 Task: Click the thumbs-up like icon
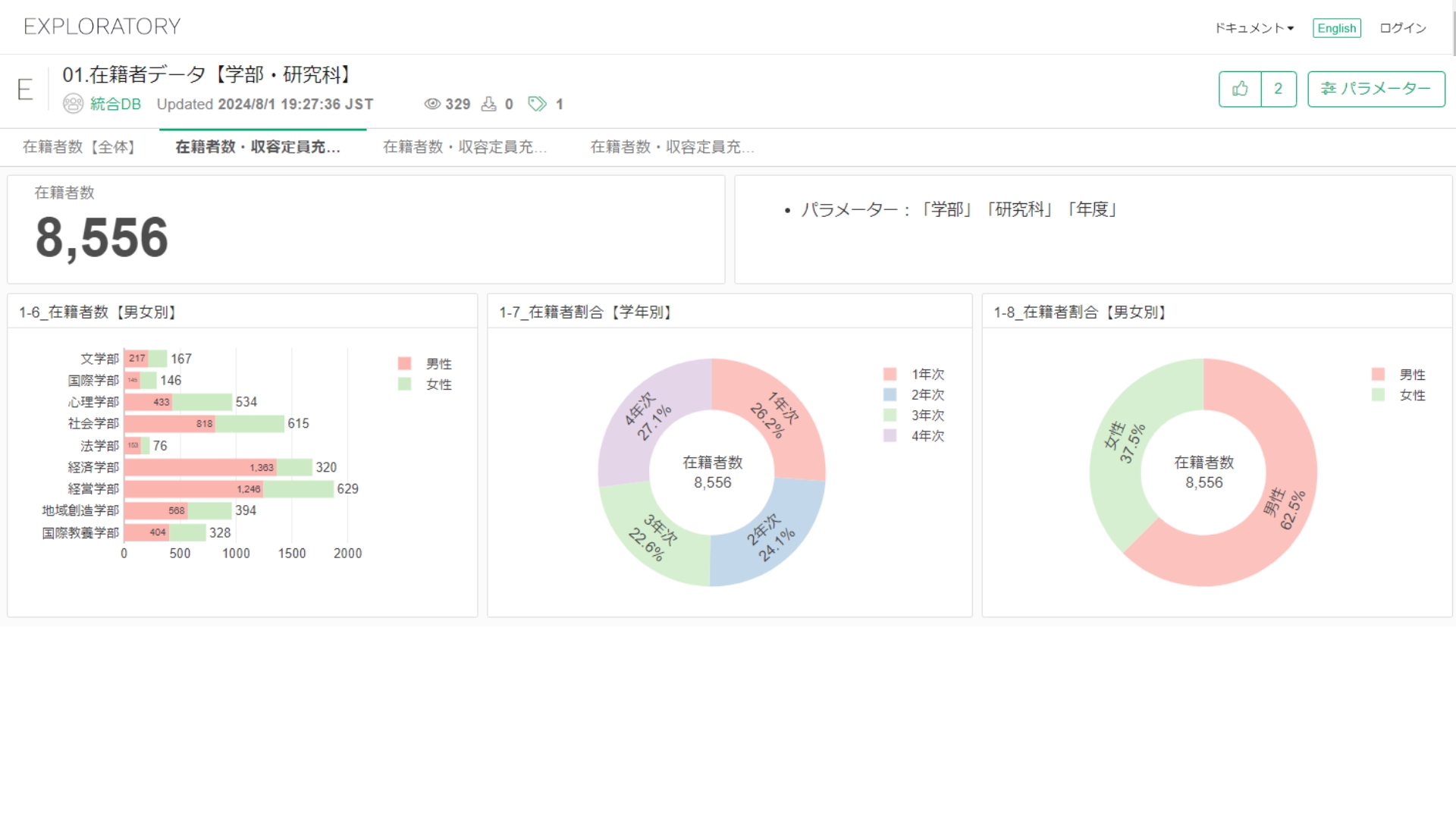(1240, 89)
